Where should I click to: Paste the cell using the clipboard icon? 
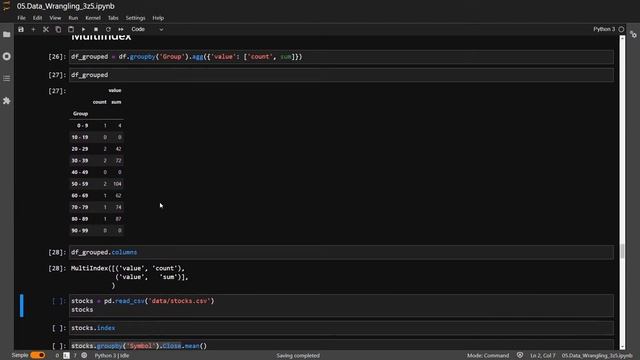(x=71, y=29)
